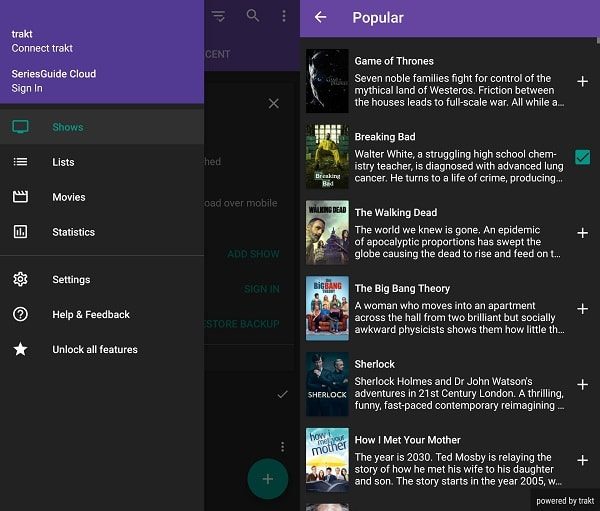Go back using the Popular arrow

click(320, 17)
